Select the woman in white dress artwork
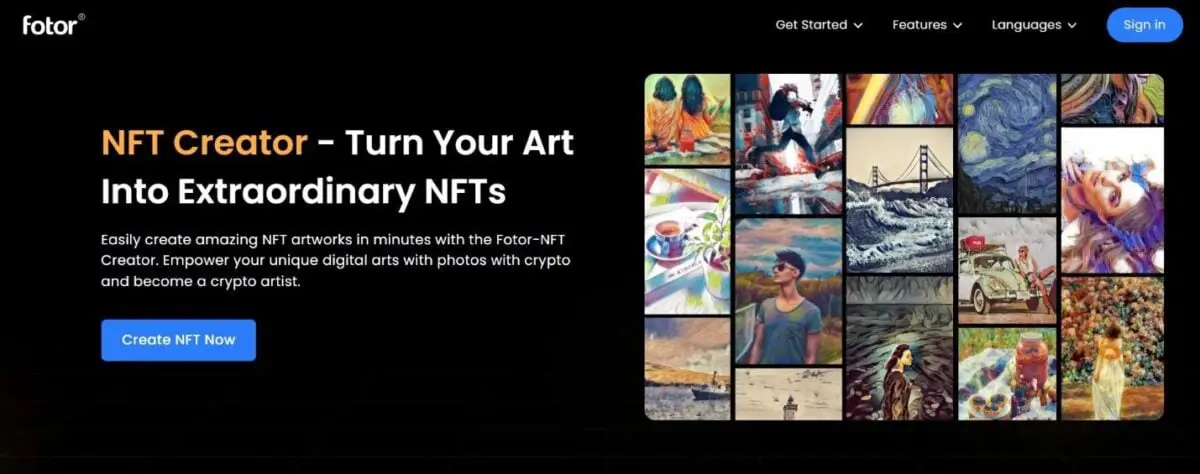 click(x=1112, y=348)
